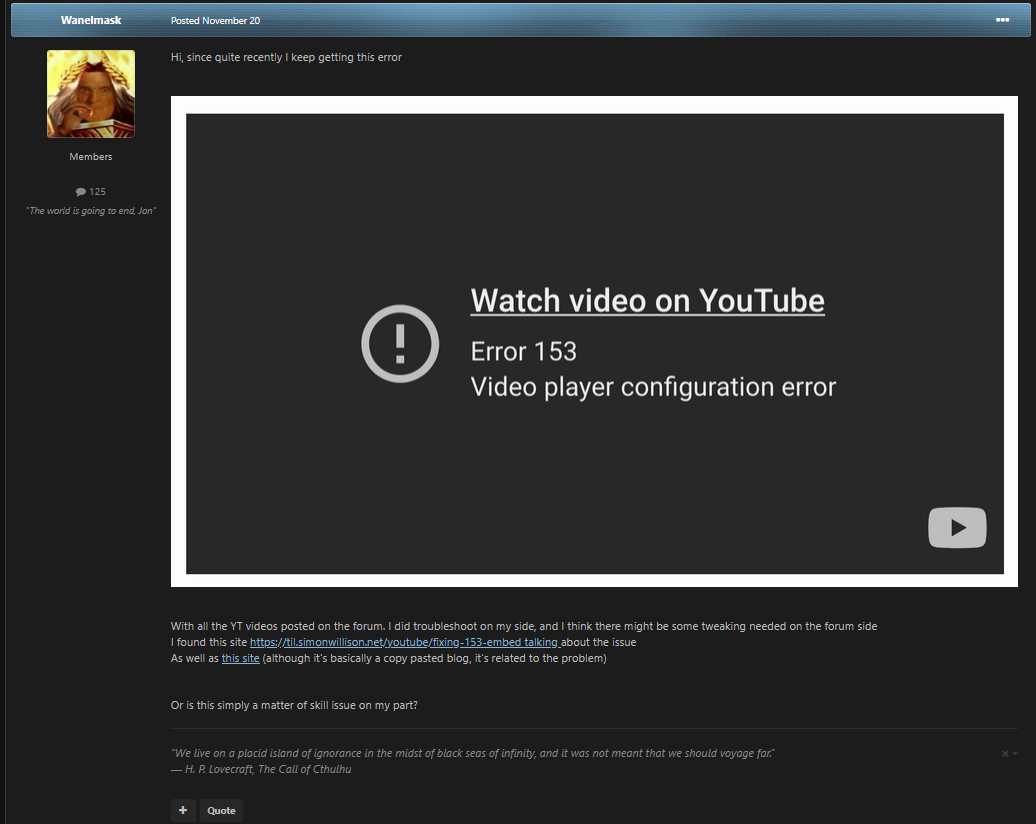This screenshot has width=1036, height=824.
Task: Click "Video player configuration error" text
Action: coord(653,387)
